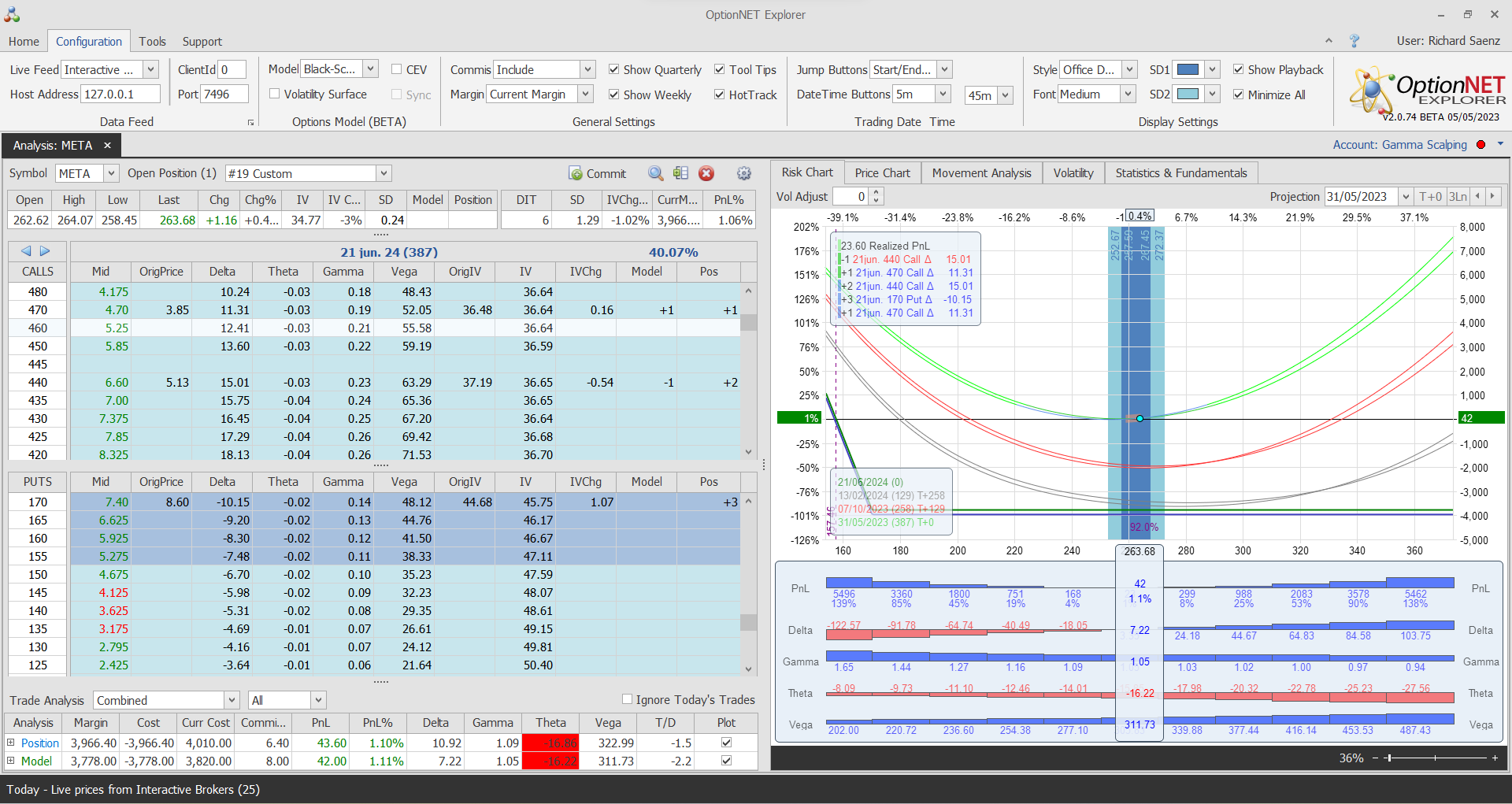Toggle Minimize All checkbox

(1239, 94)
